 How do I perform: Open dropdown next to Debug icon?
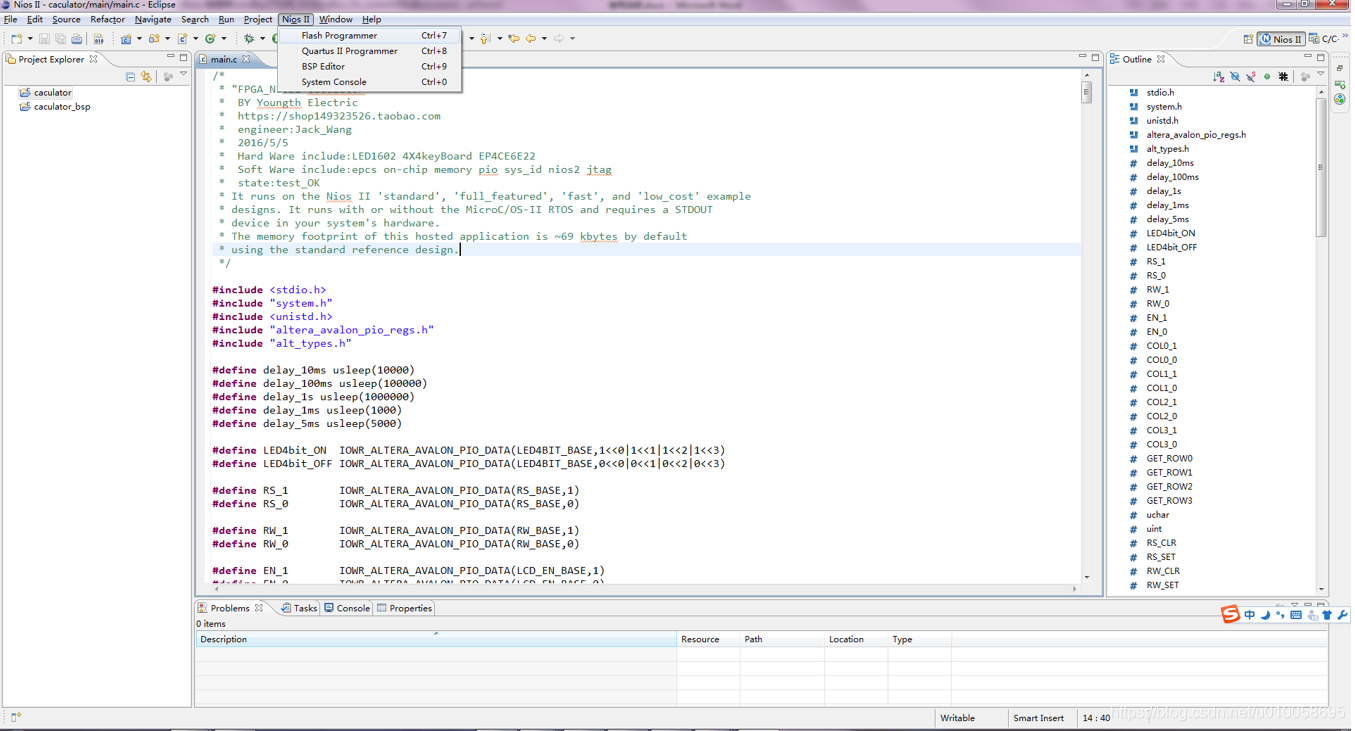click(x=262, y=39)
